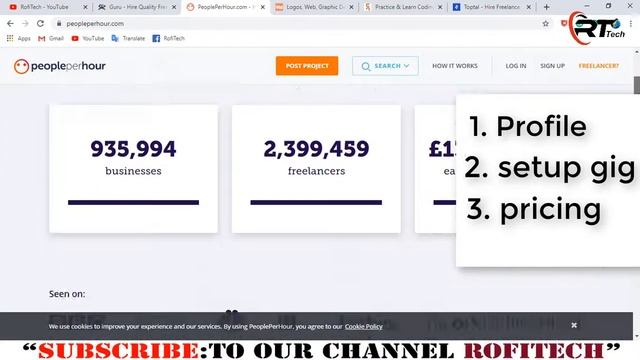Switch to the RofiTech - YouTube tab
Viewport: 640px width, 360px height.
click(44, 7)
